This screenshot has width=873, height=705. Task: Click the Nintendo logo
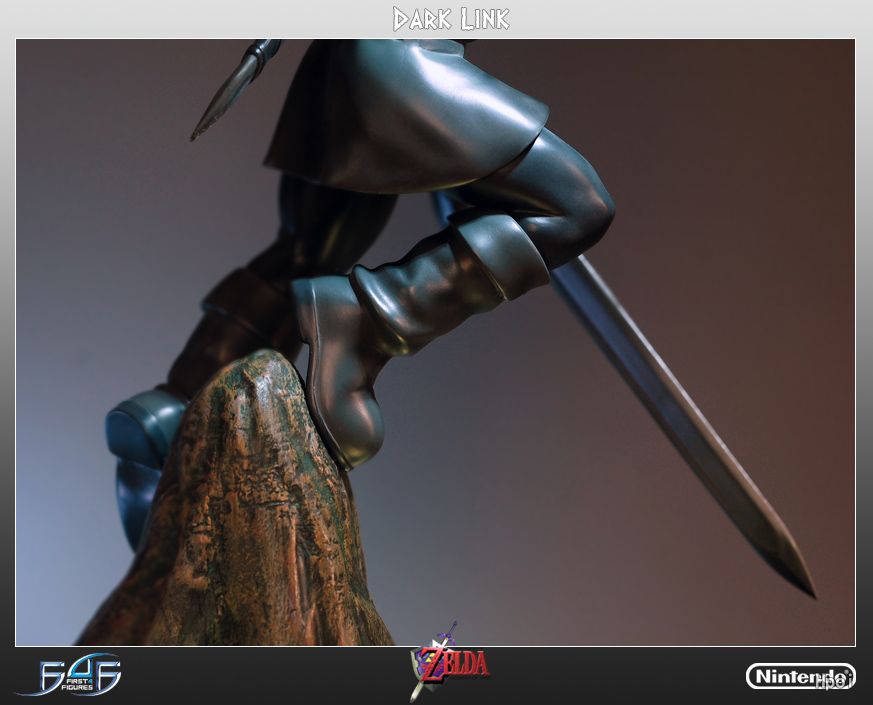[x=799, y=676]
